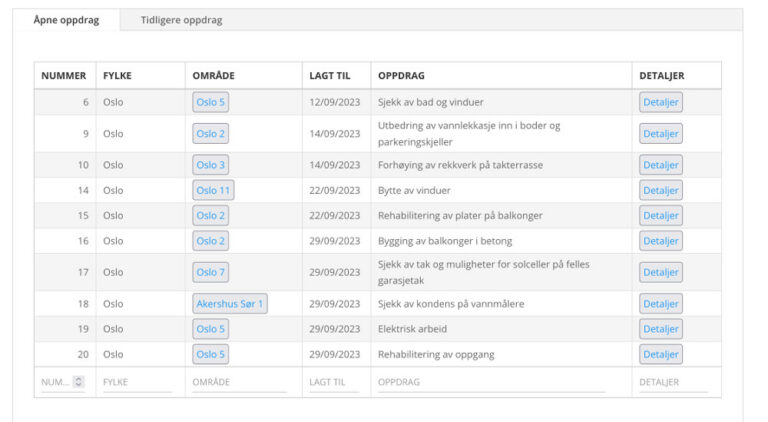Image resolution: width=768 pixels, height=422 pixels.
Task: Sort table by NUMMER column header
Action: pyautogui.click(x=64, y=76)
